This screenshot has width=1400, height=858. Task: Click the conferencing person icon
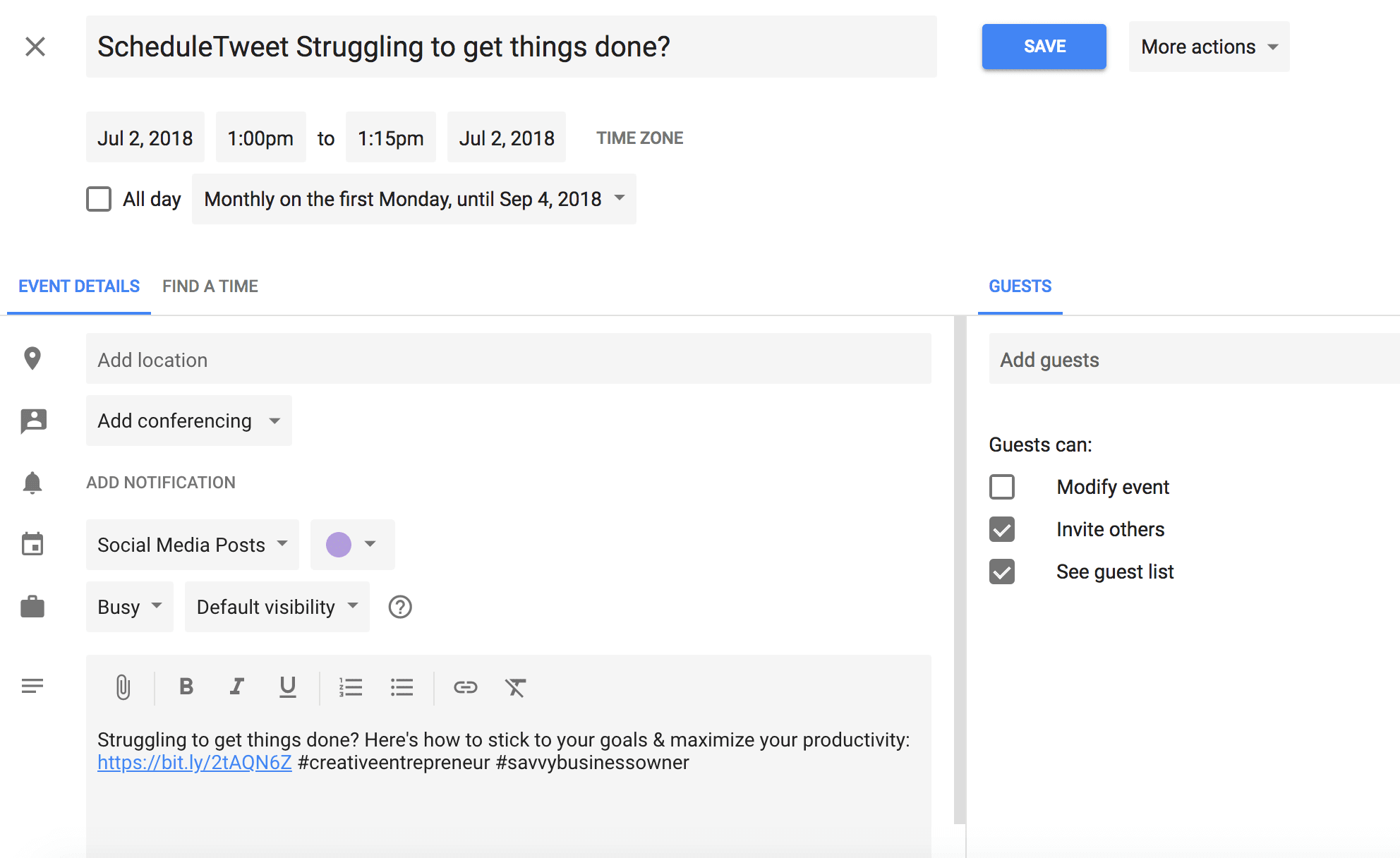click(33, 421)
